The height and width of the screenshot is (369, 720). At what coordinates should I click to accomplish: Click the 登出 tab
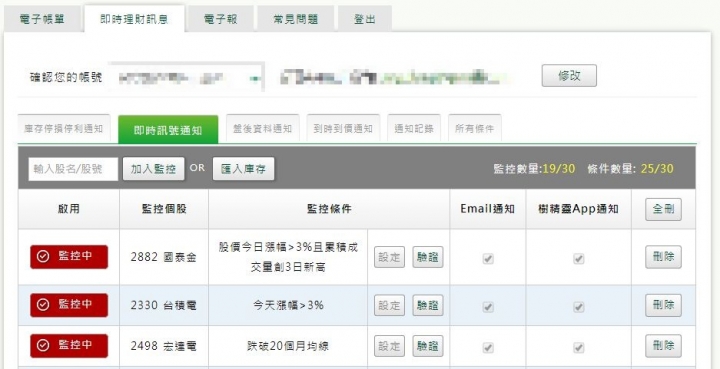click(x=365, y=19)
